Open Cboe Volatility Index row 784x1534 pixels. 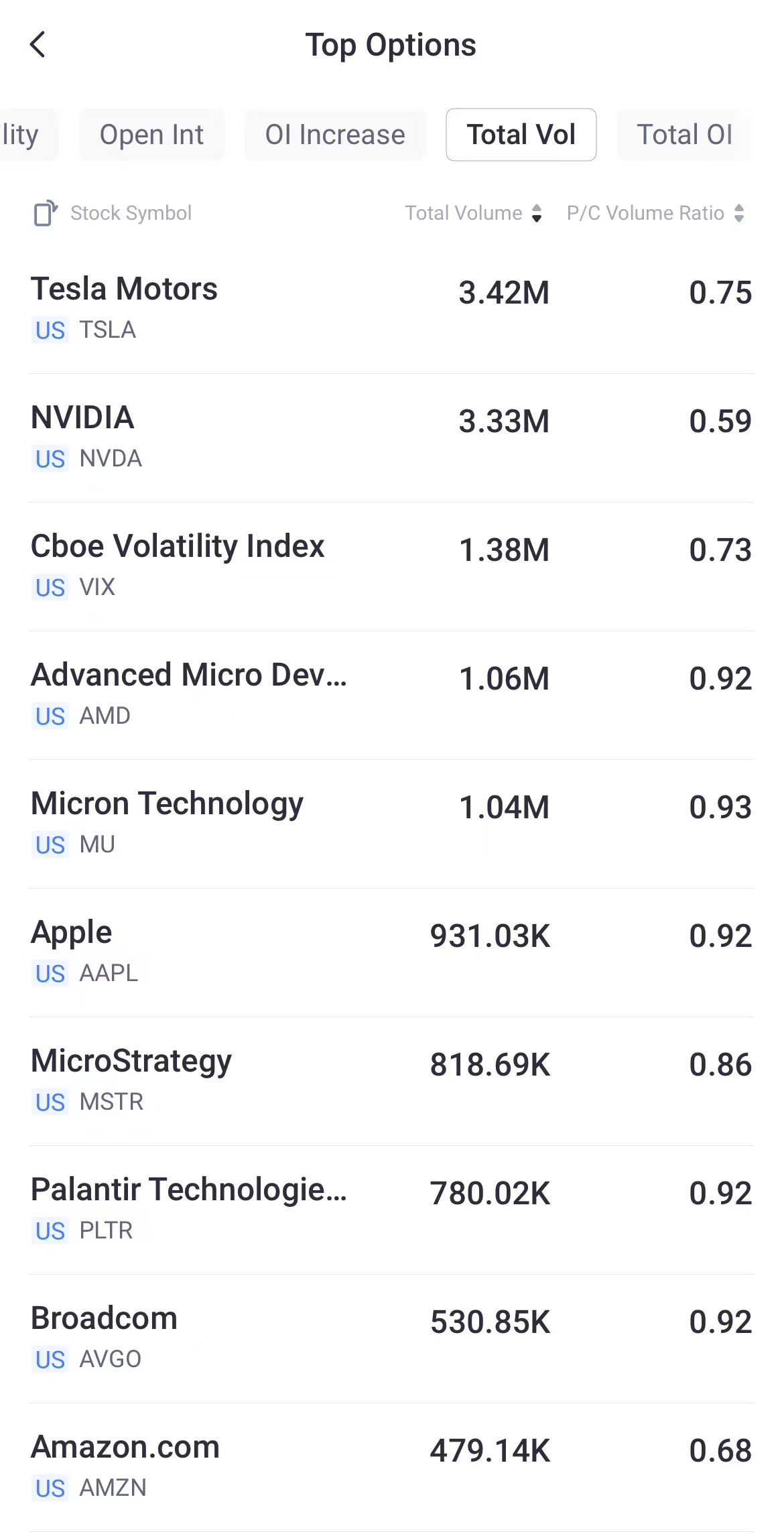392,566
